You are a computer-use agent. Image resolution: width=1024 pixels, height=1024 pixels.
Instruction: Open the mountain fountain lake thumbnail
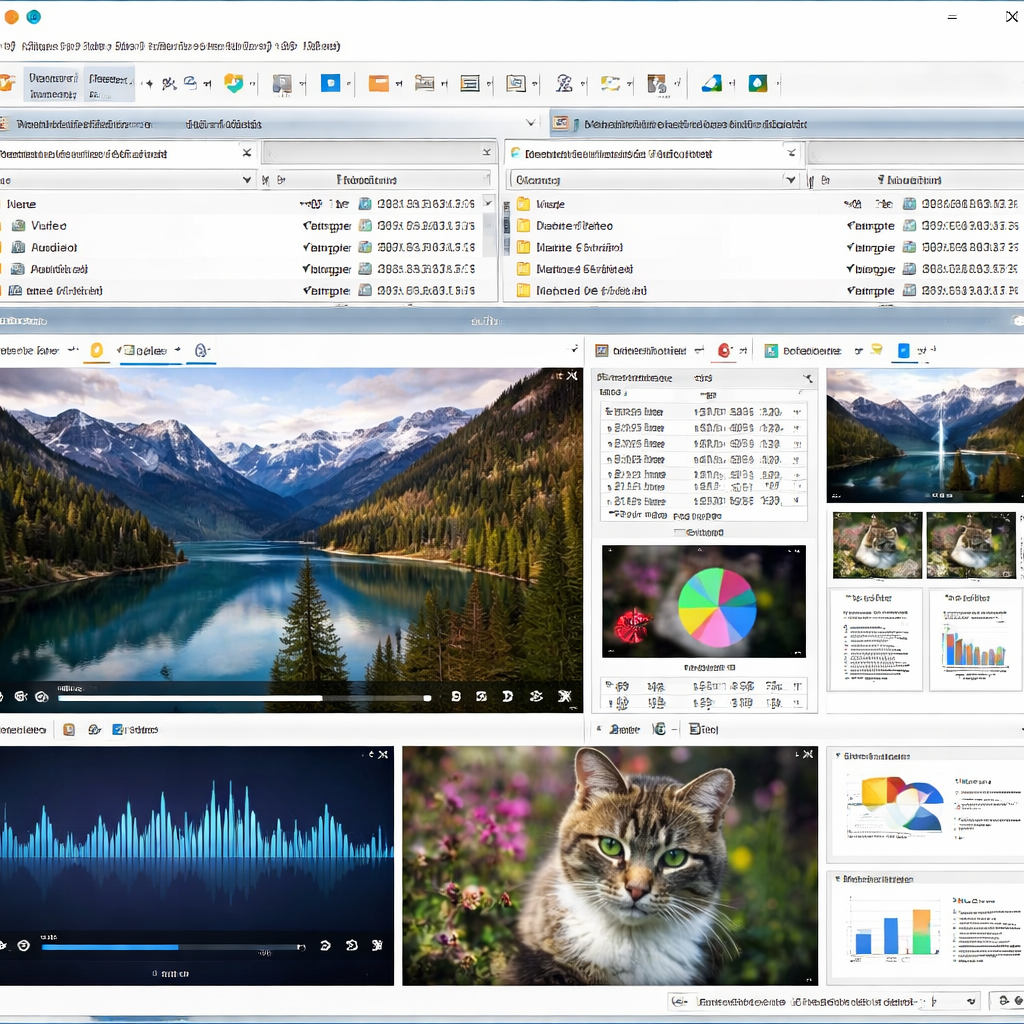(924, 436)
